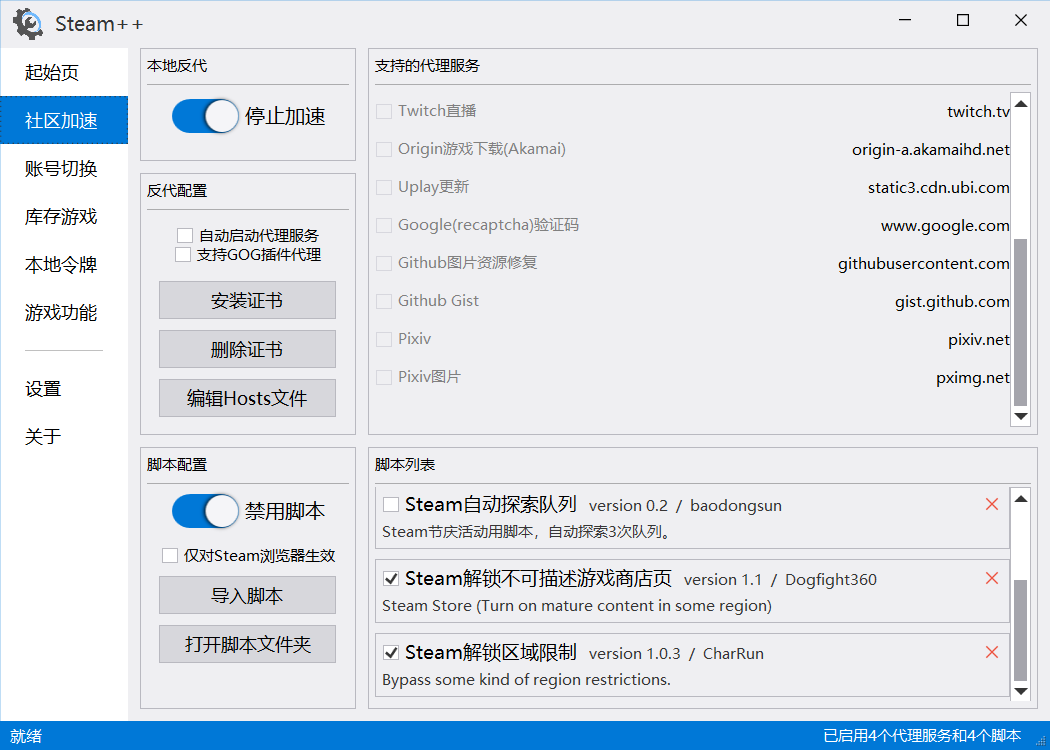Click the down arrow on proxy service scrollbar
This screenshot has width=1050, height=750.
tap(1020, 417)
